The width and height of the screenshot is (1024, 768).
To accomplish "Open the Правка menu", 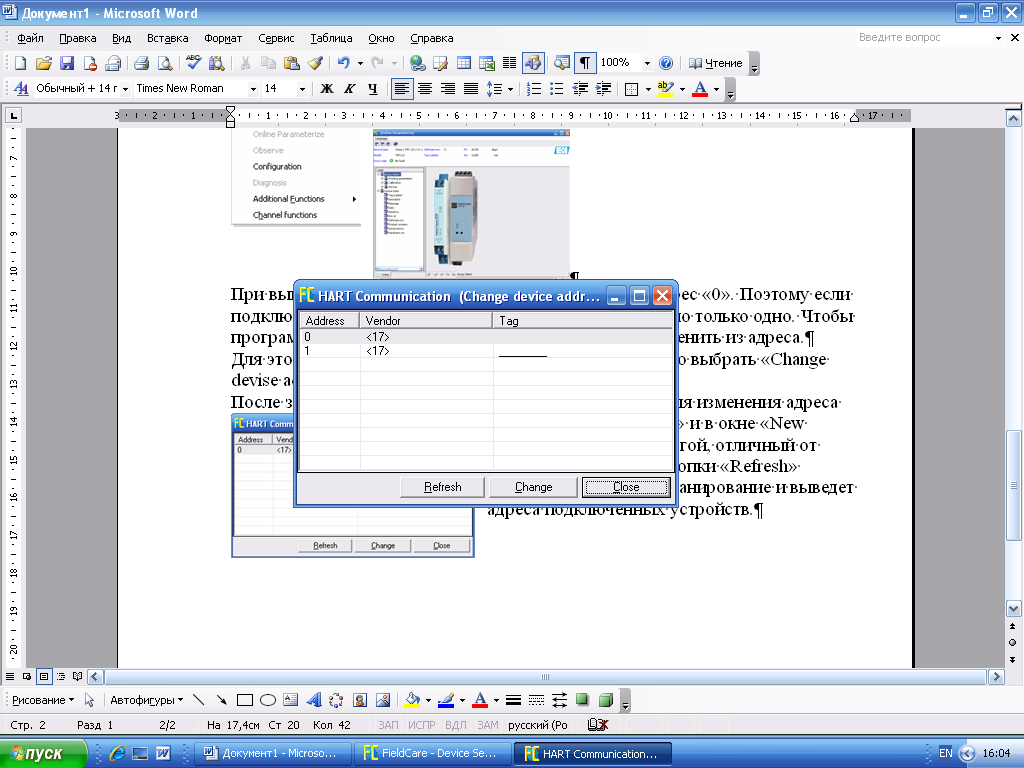I will [78, 39].
